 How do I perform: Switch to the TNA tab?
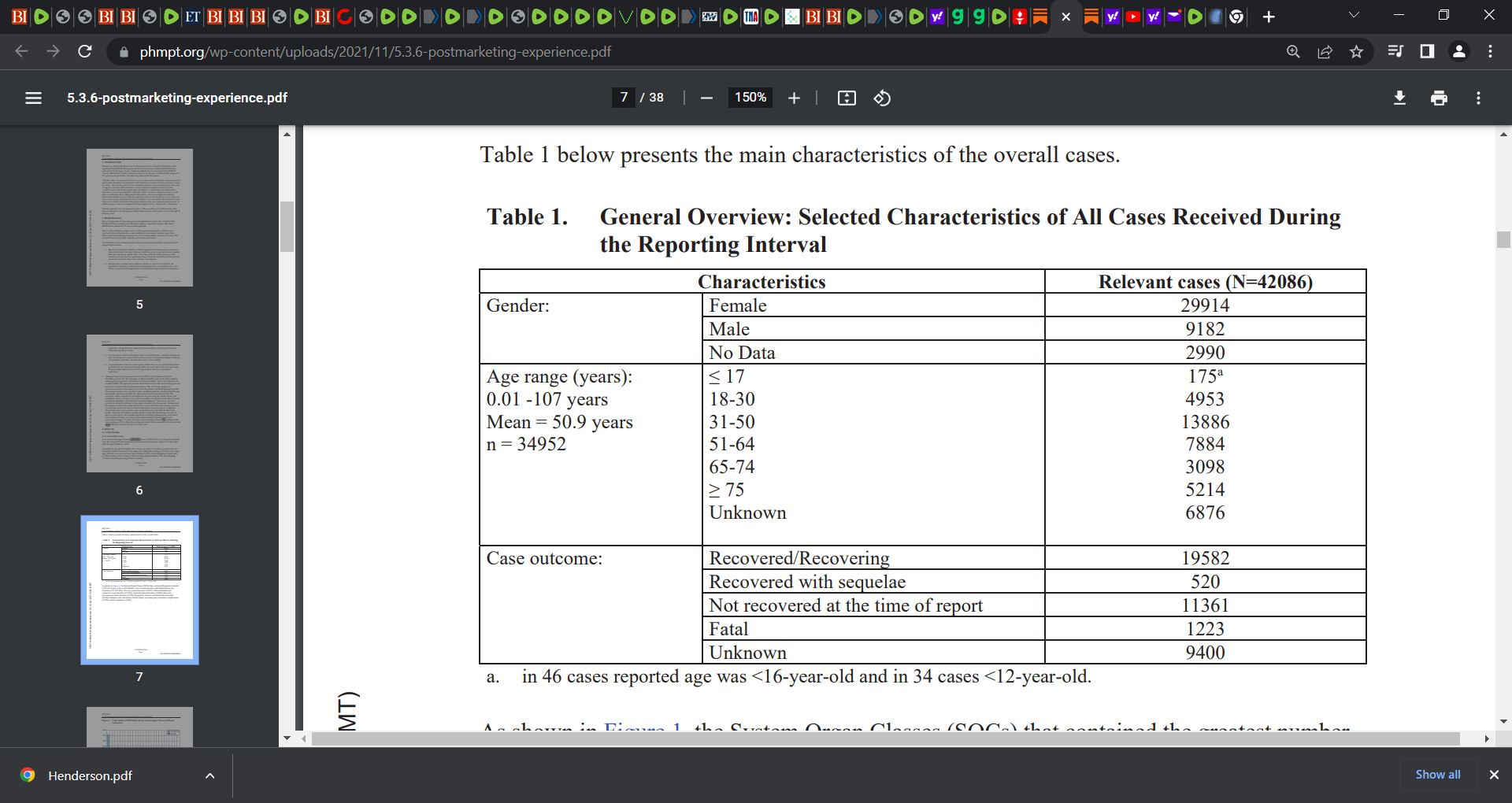pyautogui.click(x=750, y=17)
